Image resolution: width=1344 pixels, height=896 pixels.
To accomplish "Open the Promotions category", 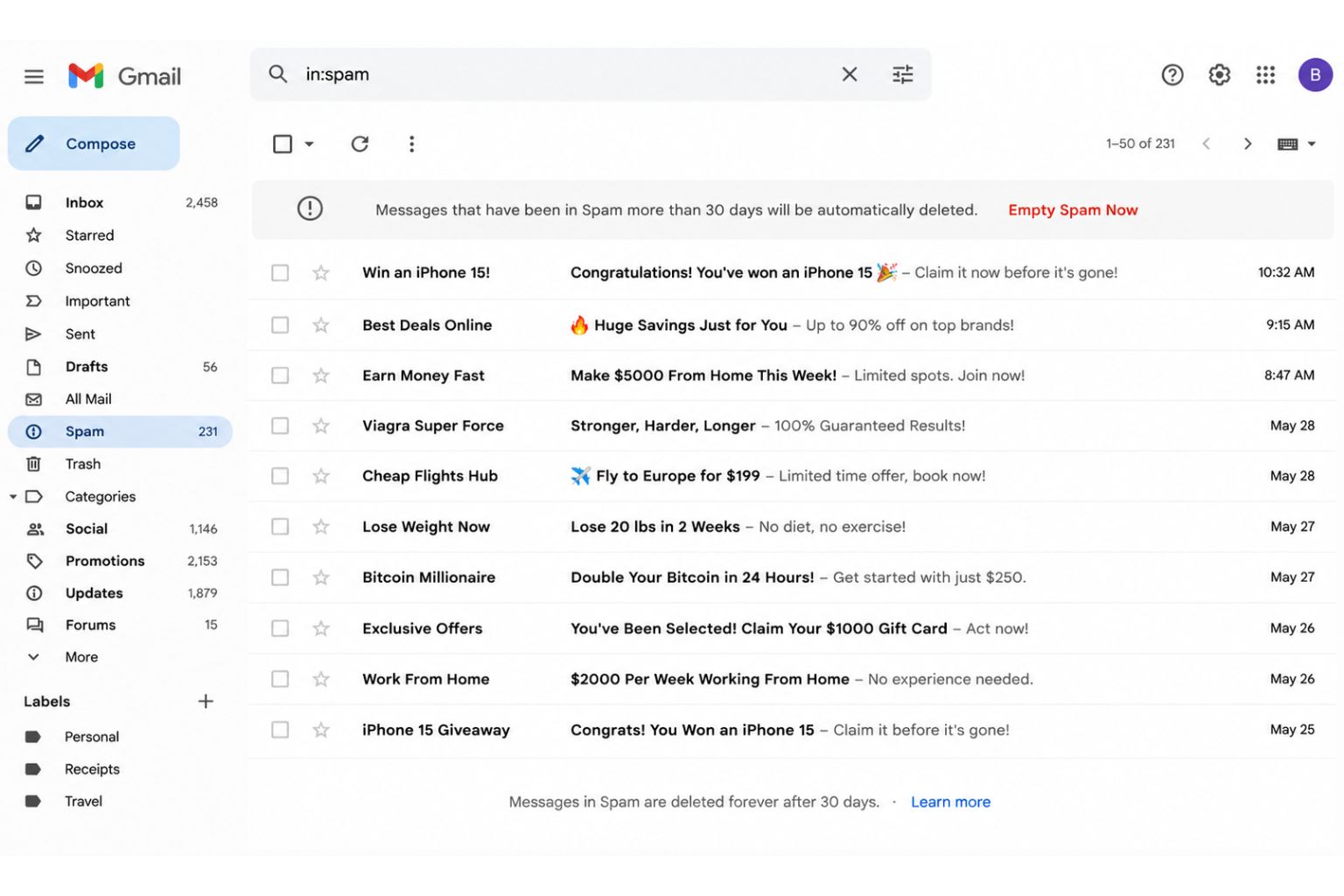I will [x=121, y=561].
